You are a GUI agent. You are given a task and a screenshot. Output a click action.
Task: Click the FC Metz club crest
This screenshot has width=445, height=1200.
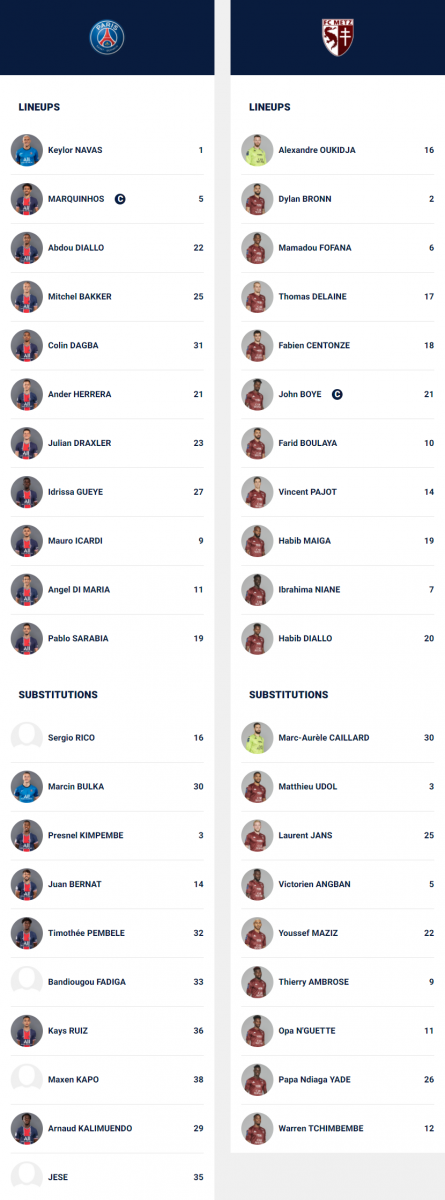(337, 37)
